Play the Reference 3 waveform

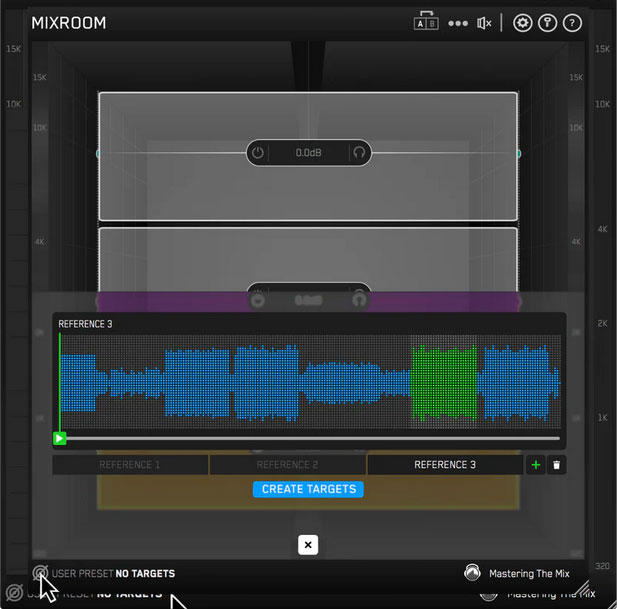click(59, 438)
